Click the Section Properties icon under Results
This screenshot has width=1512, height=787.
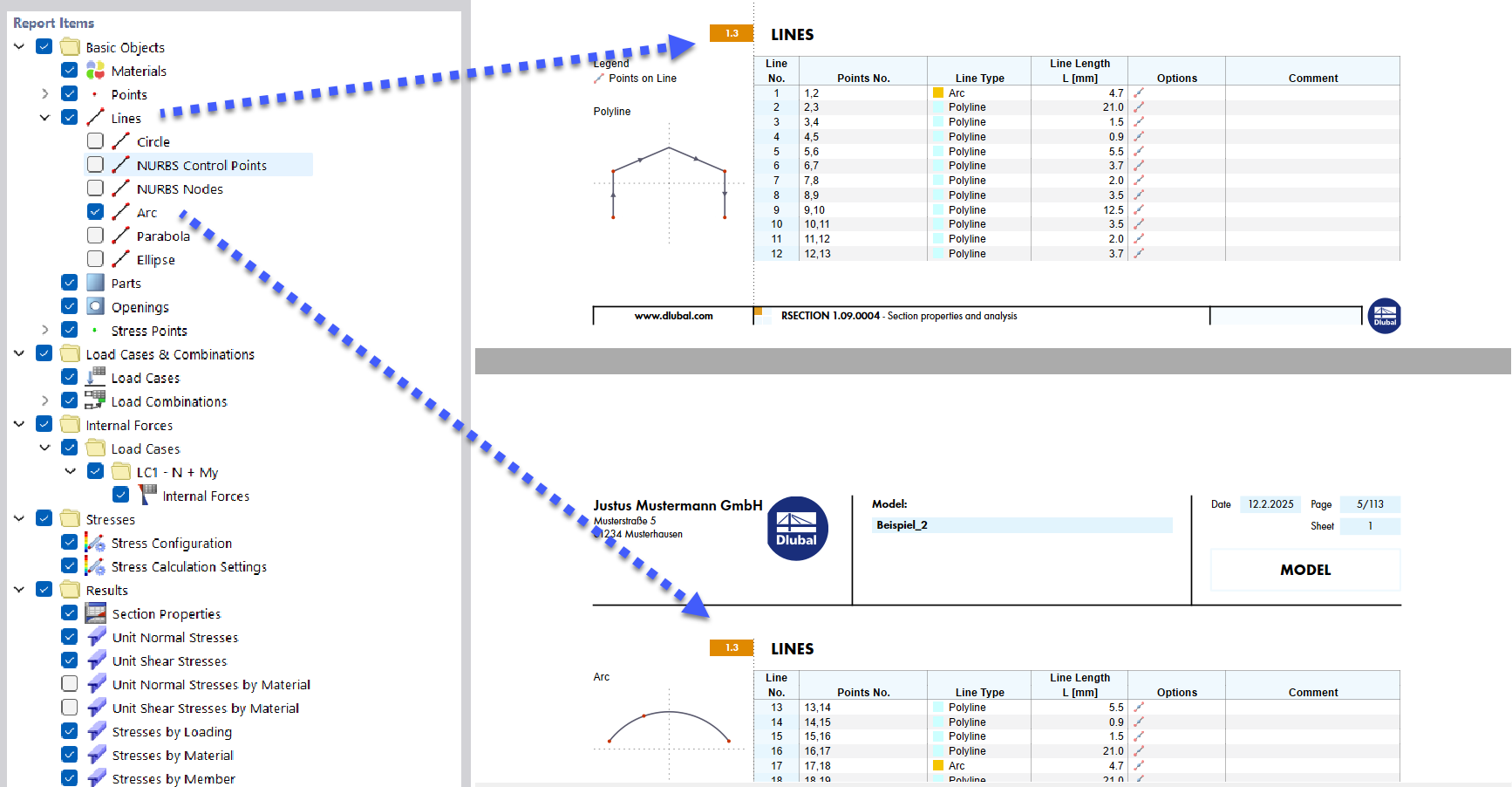pyautogui.click(x=94, y=613)
